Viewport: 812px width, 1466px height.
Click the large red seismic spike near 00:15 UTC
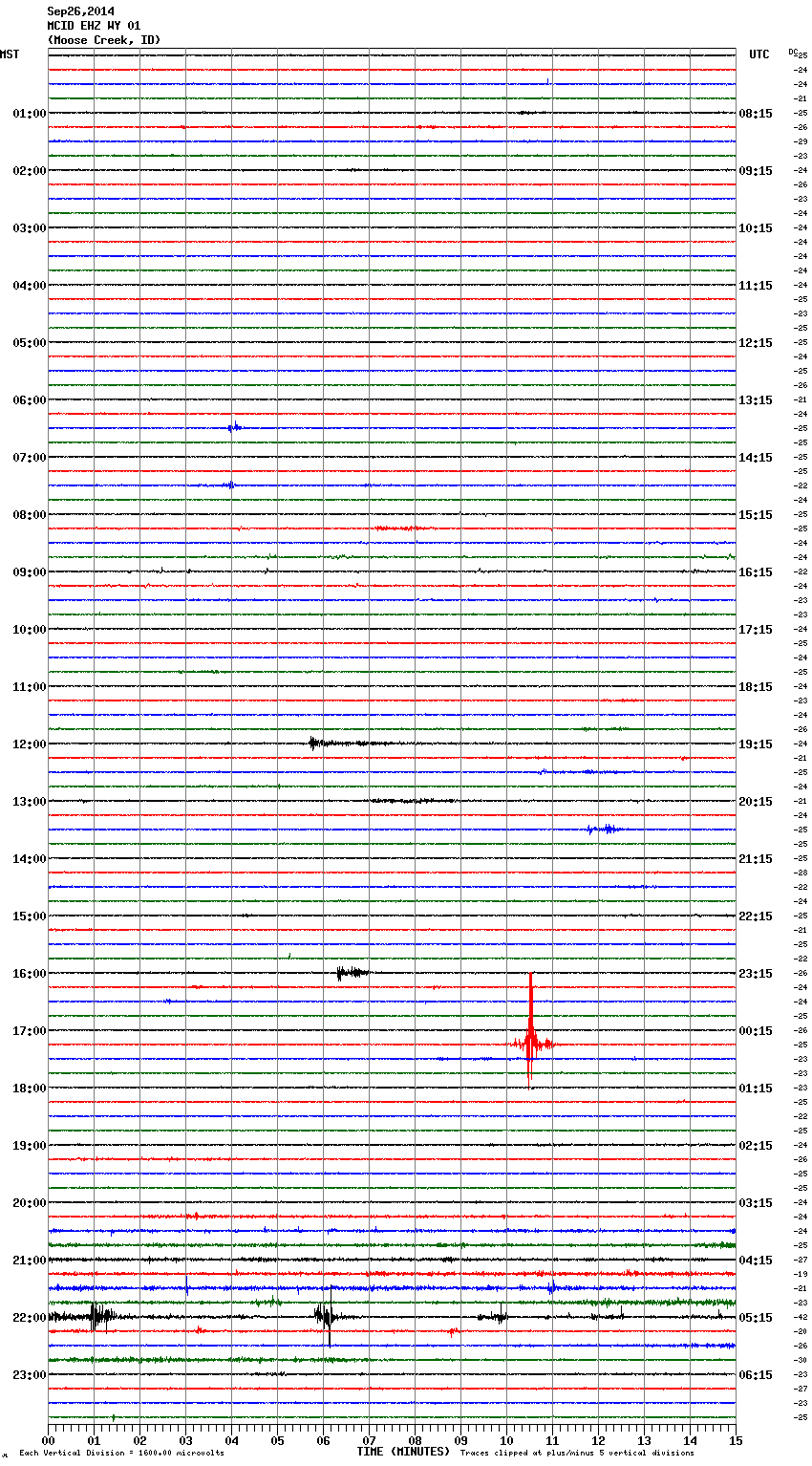tap(530, 1032)
